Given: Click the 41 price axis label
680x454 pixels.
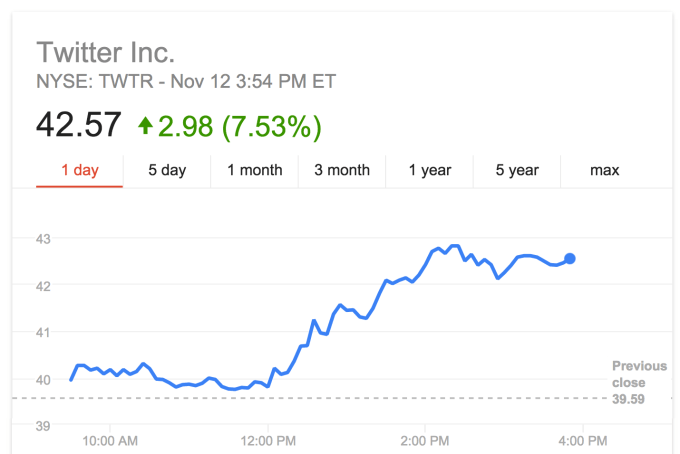Looking at the screenshot, I should pos(45,332).
